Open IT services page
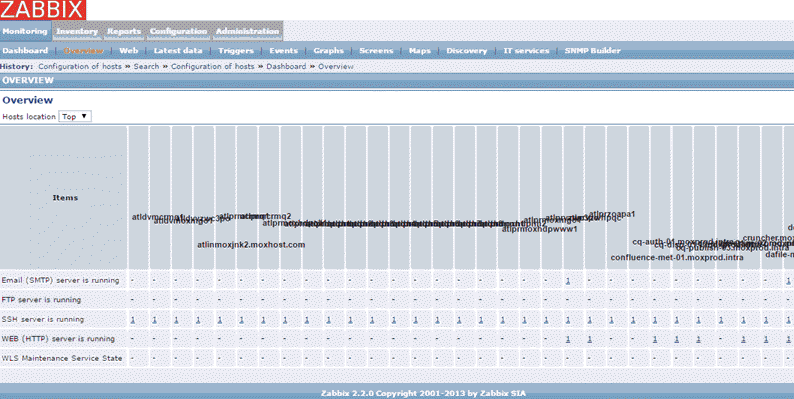794x399 pixels. tap(526, 51)
